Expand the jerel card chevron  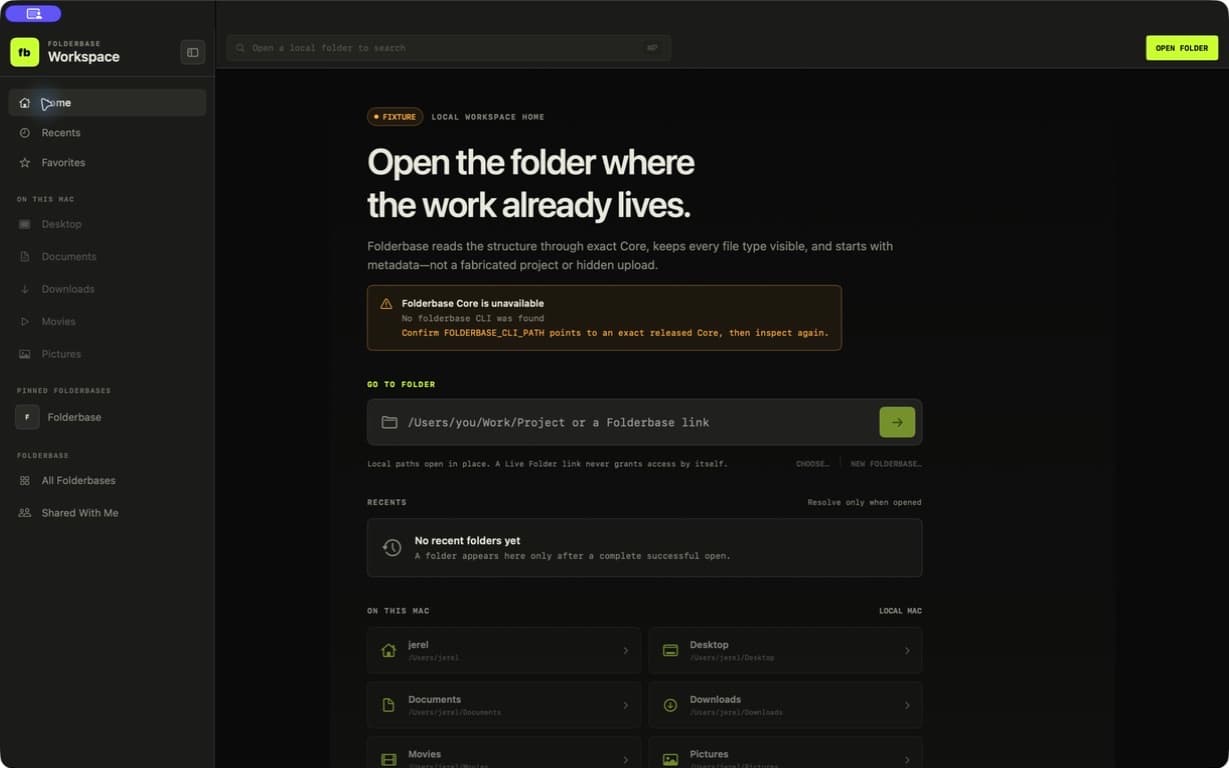[x=626, y=651]
